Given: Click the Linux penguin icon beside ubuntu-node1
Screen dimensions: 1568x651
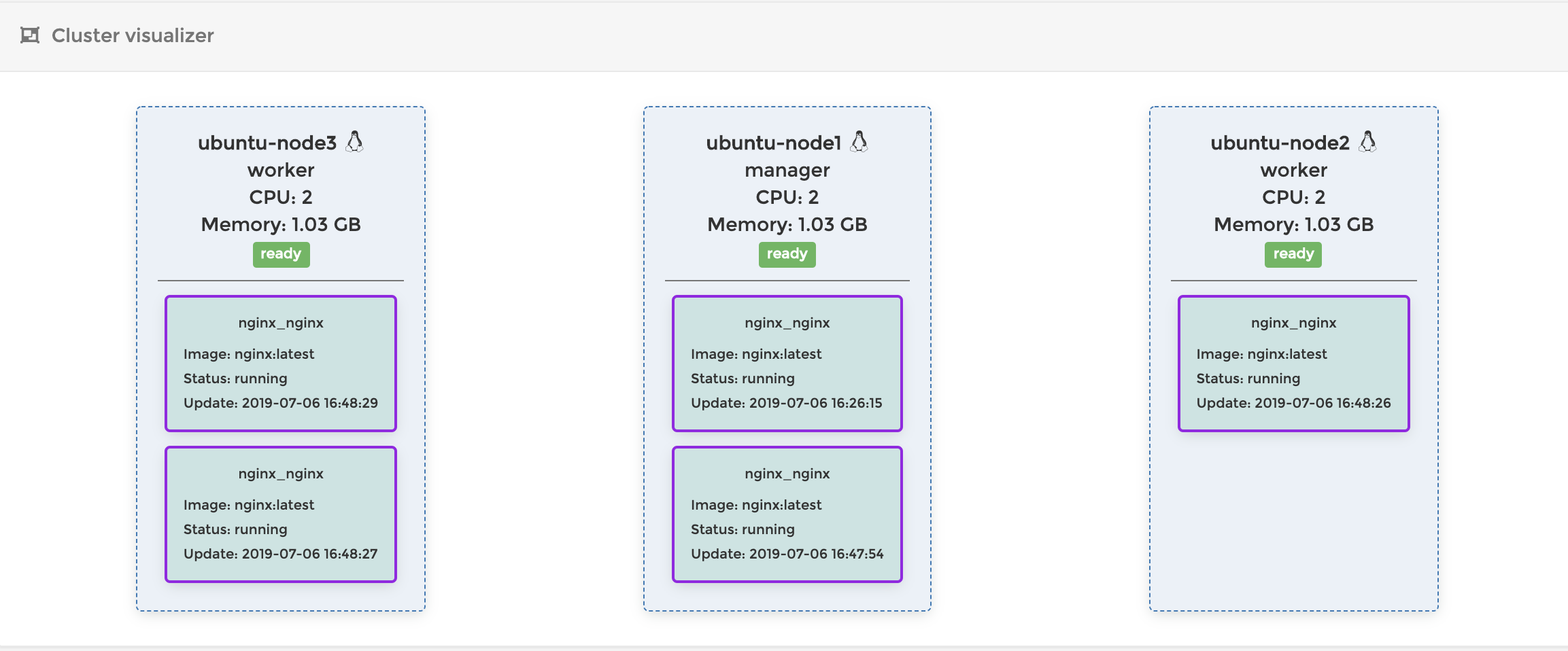Looking at the screenshot, I should tap(859, 141).
